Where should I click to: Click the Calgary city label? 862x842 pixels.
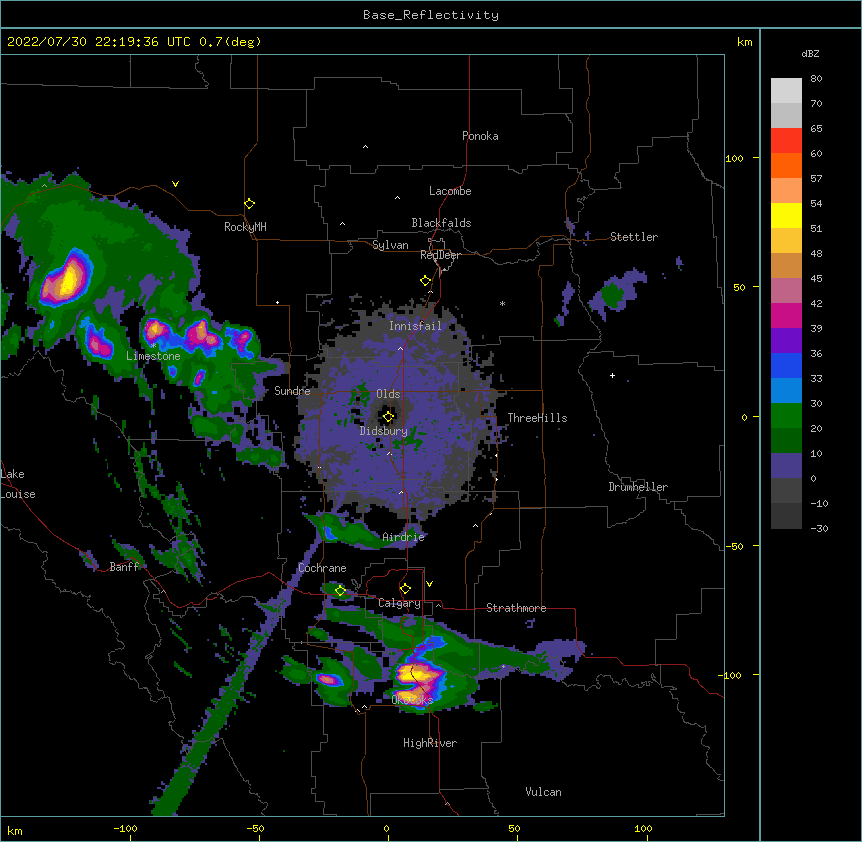[x=399, y=603]
